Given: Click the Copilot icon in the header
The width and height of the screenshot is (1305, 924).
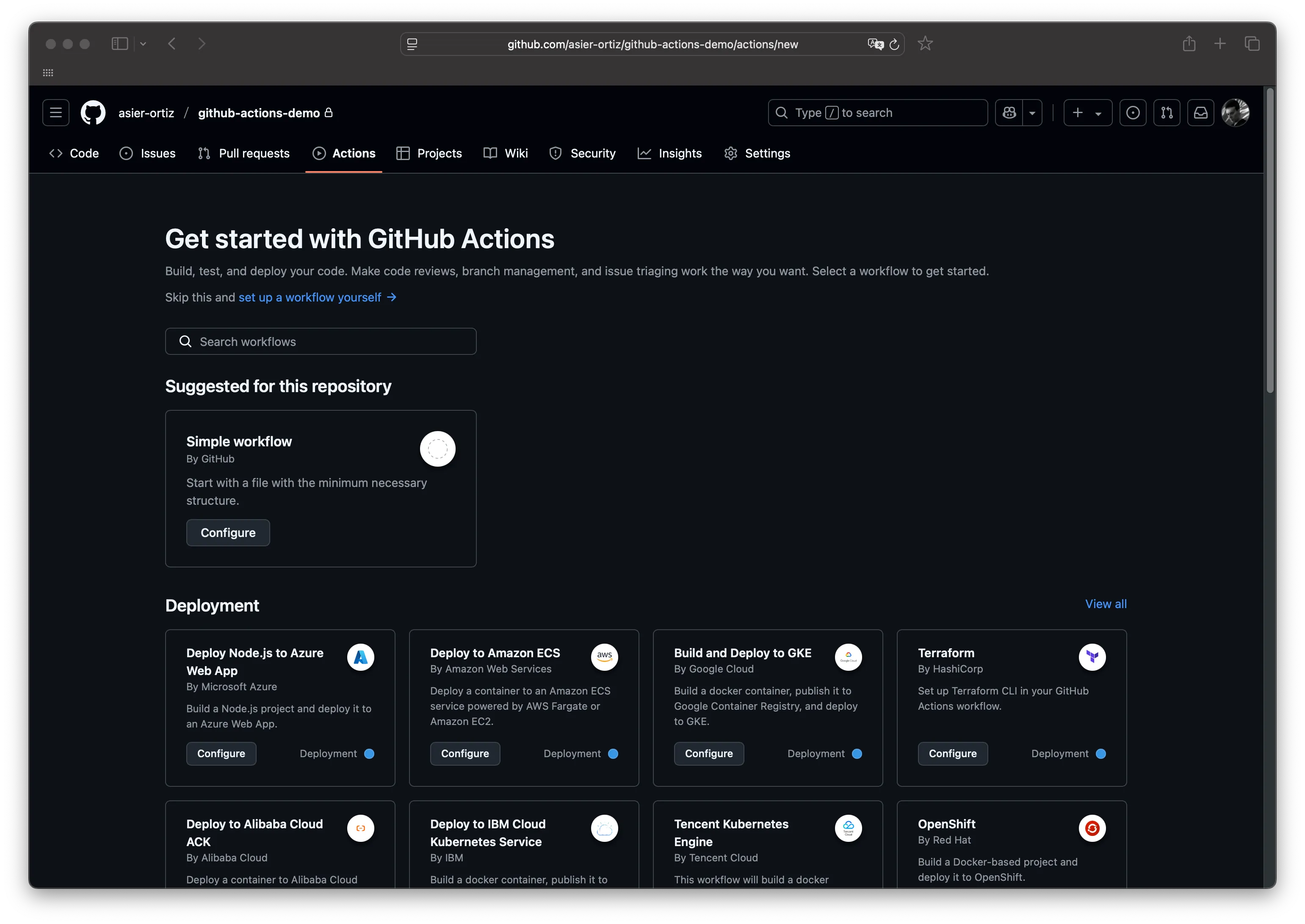Looking at the screenshot, I should [1009, 113].
